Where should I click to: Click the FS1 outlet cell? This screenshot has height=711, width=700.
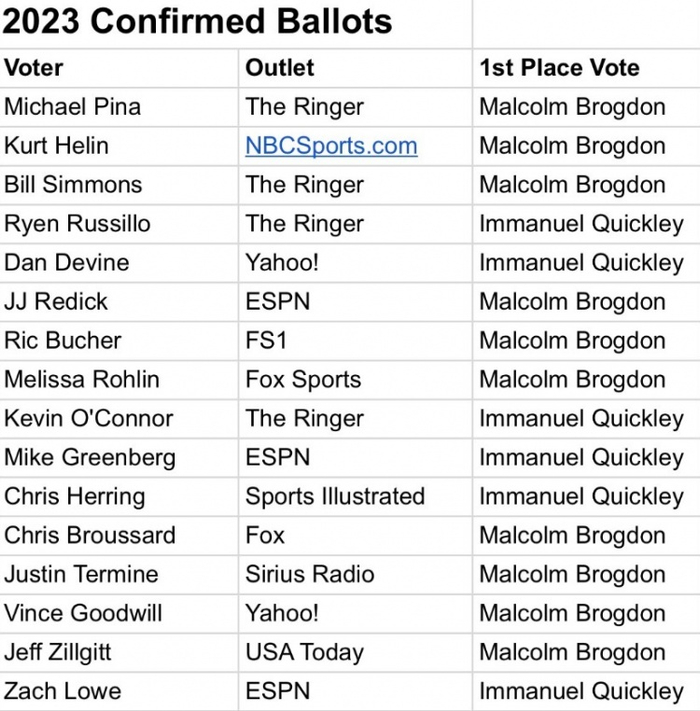tap(267, 341)
